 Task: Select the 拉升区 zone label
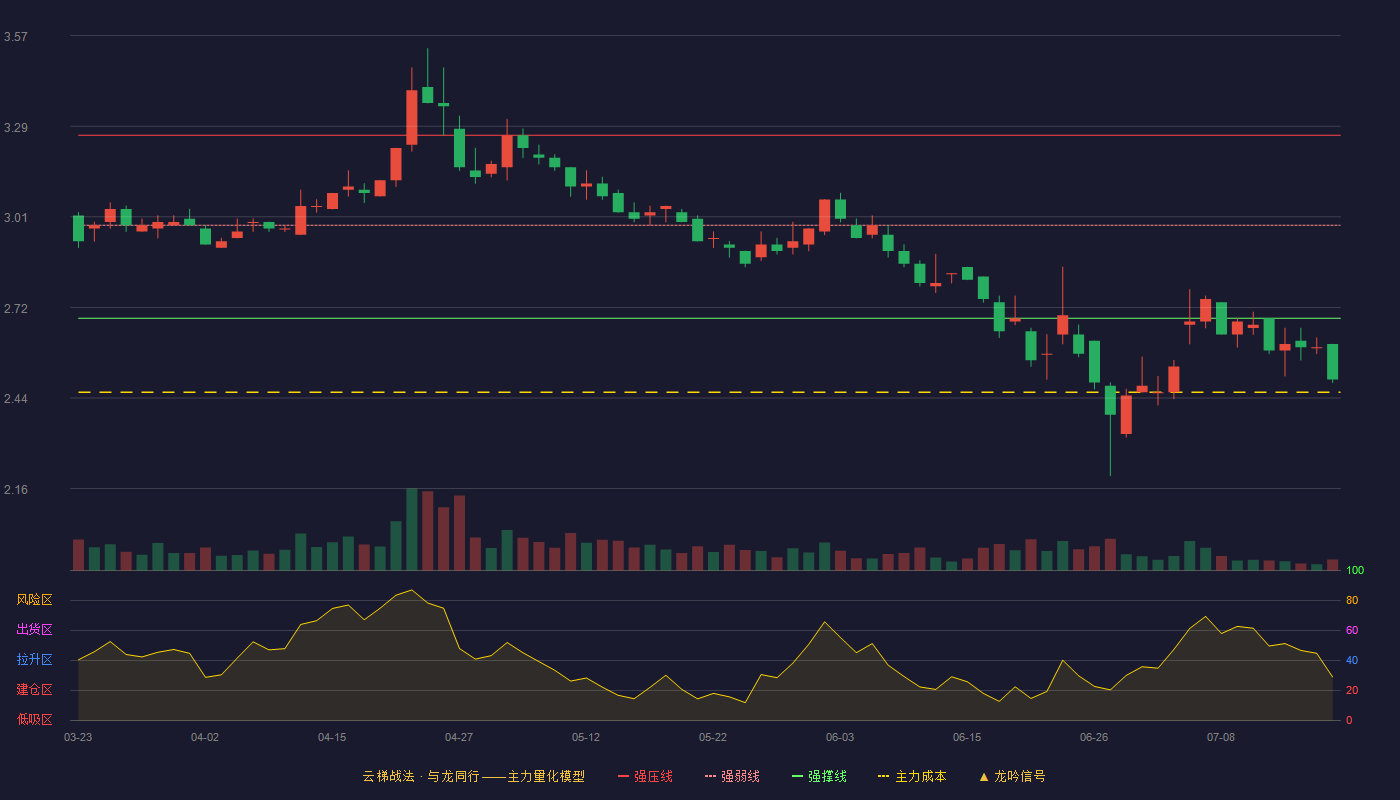(x=34, y=660)
